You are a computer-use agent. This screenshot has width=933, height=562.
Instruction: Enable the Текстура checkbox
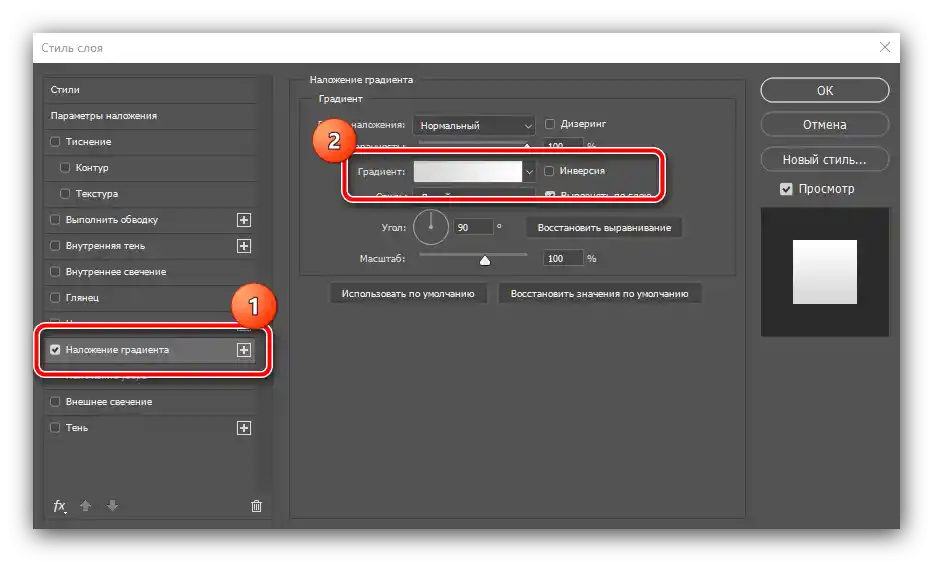(x=65, y=193)
